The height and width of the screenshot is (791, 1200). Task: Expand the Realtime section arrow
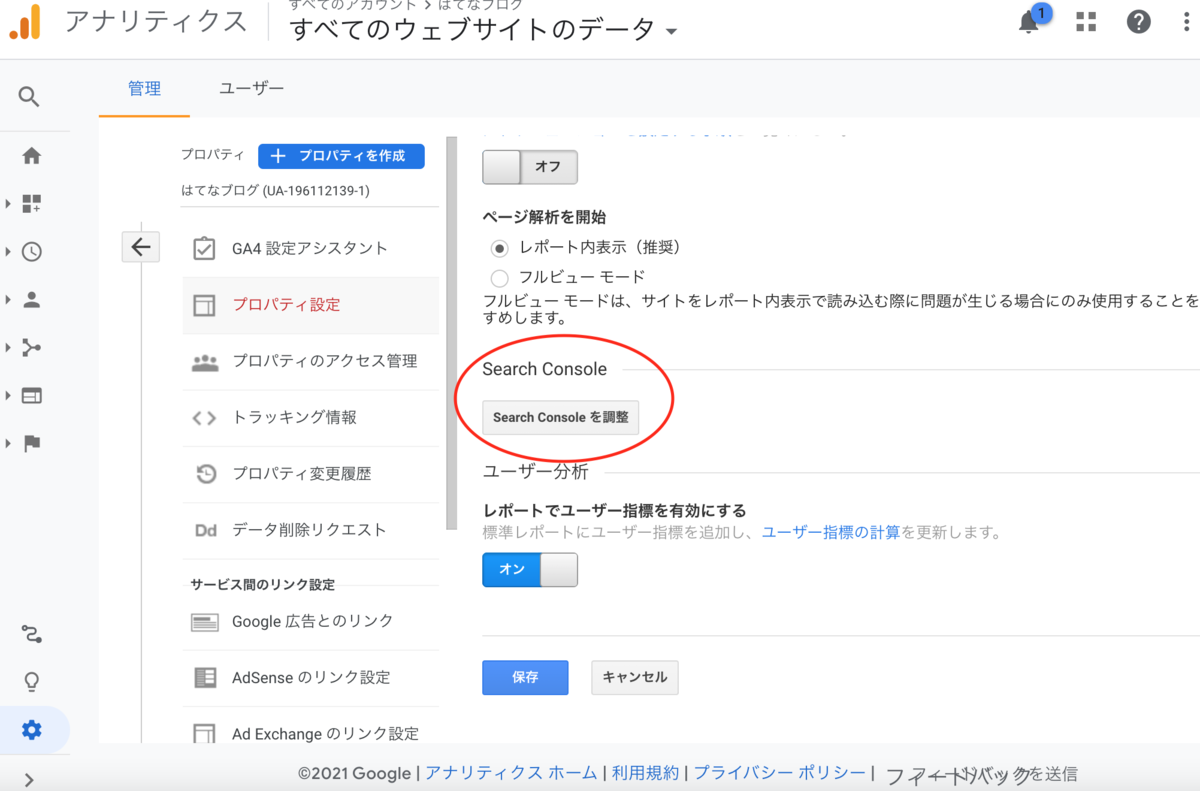point(8,252)
